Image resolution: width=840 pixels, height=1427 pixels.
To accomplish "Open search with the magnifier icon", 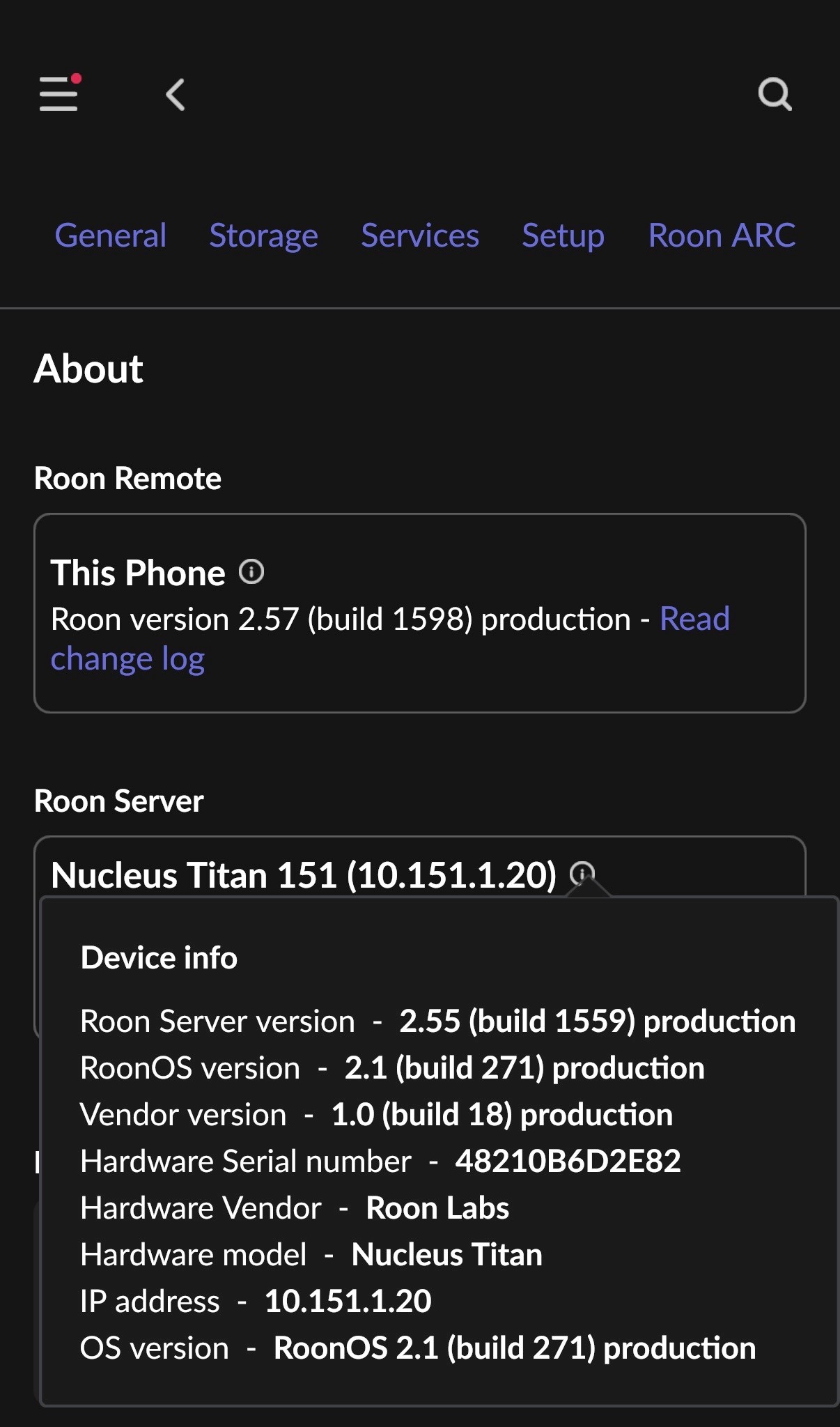I will coord(775,95).
